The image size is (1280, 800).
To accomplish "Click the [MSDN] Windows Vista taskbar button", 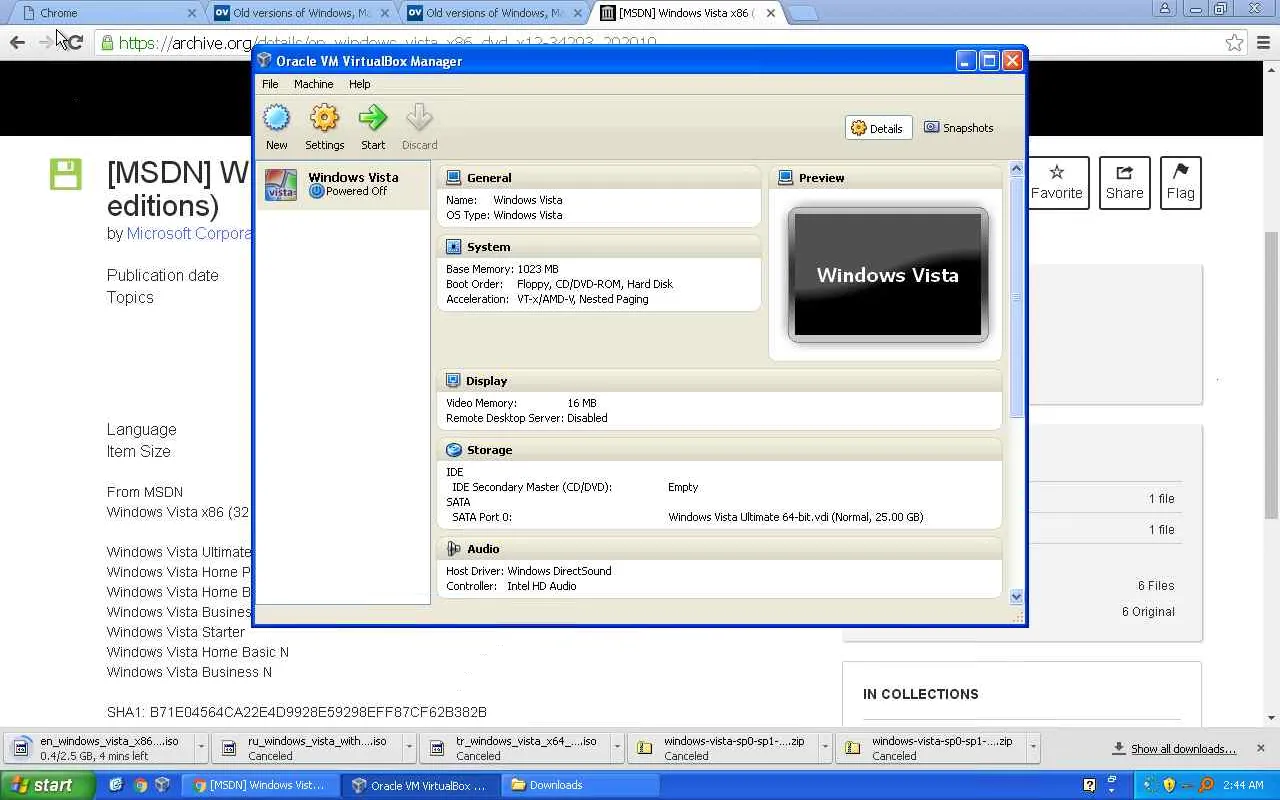I will [259, 785].
